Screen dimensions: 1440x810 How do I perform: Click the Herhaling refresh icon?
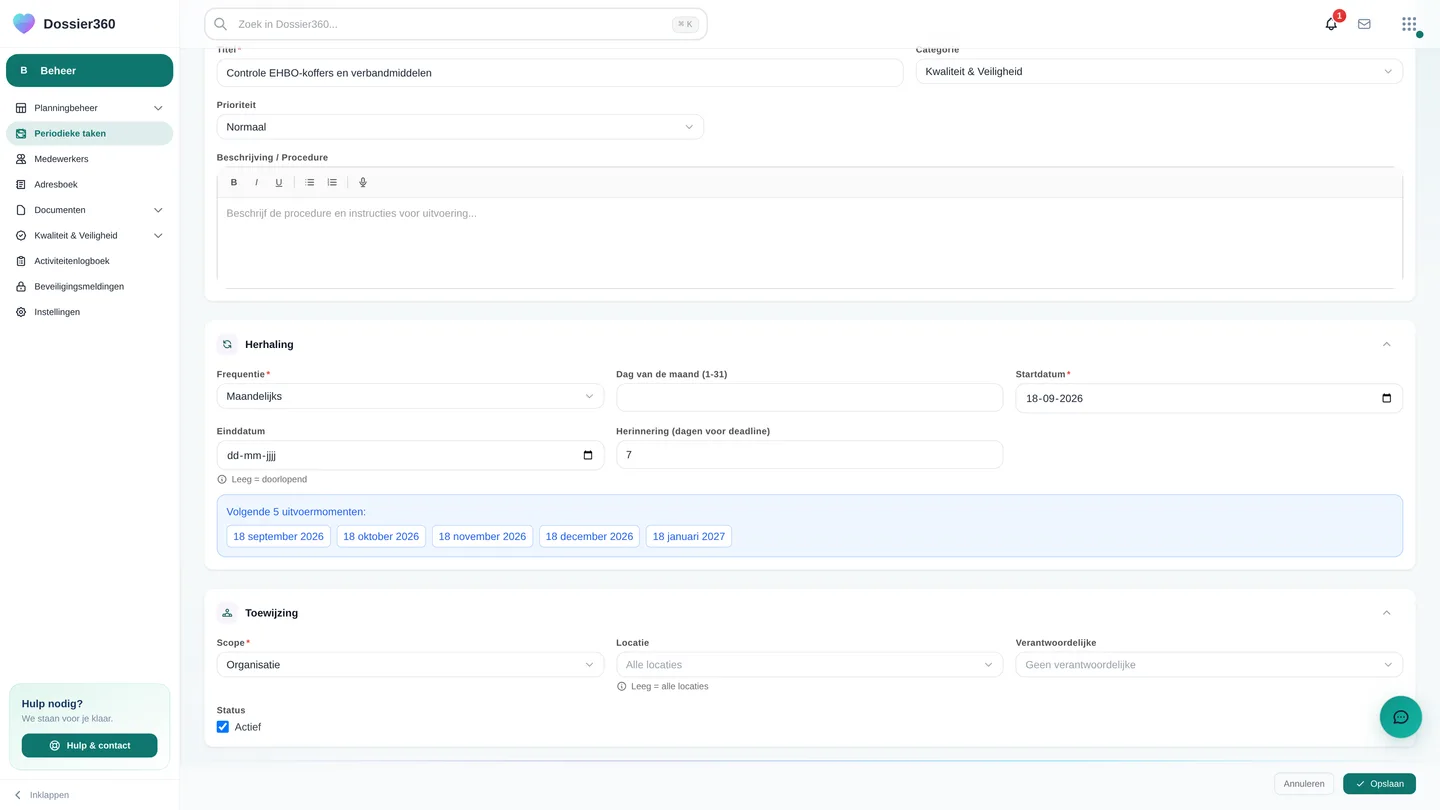point(227,344)
